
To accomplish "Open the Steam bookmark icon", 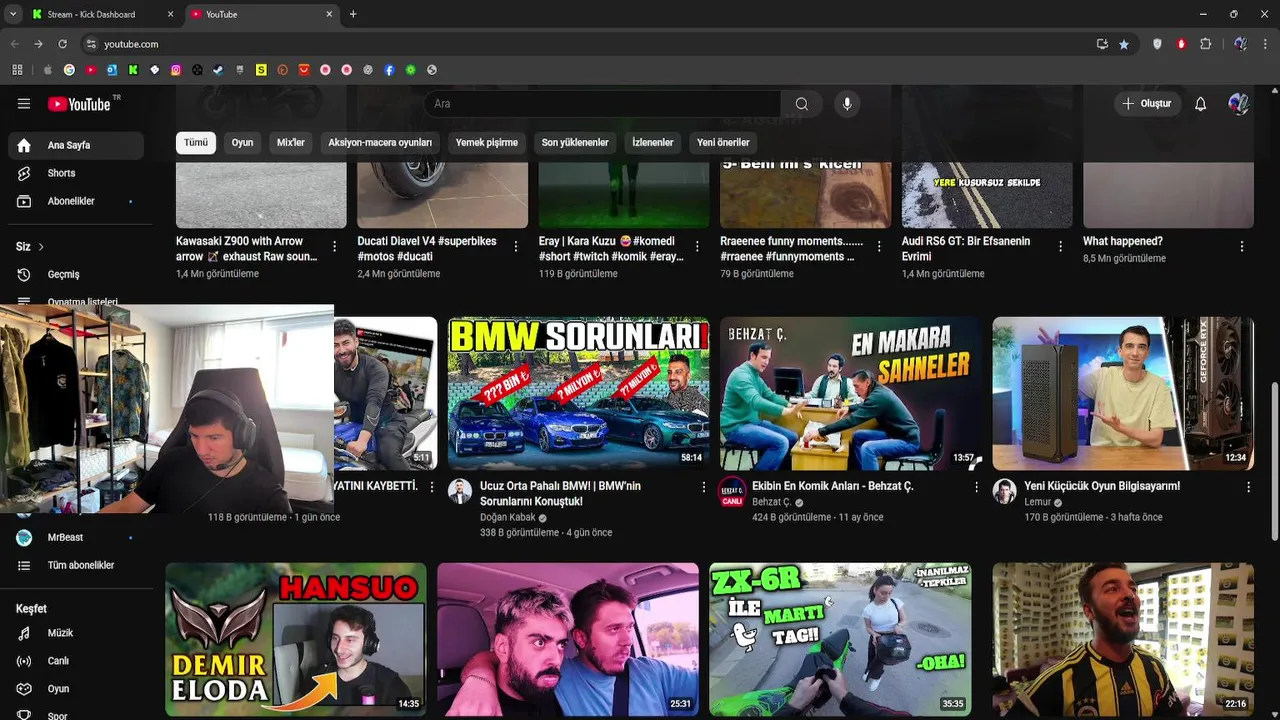I will pos(218,70).
